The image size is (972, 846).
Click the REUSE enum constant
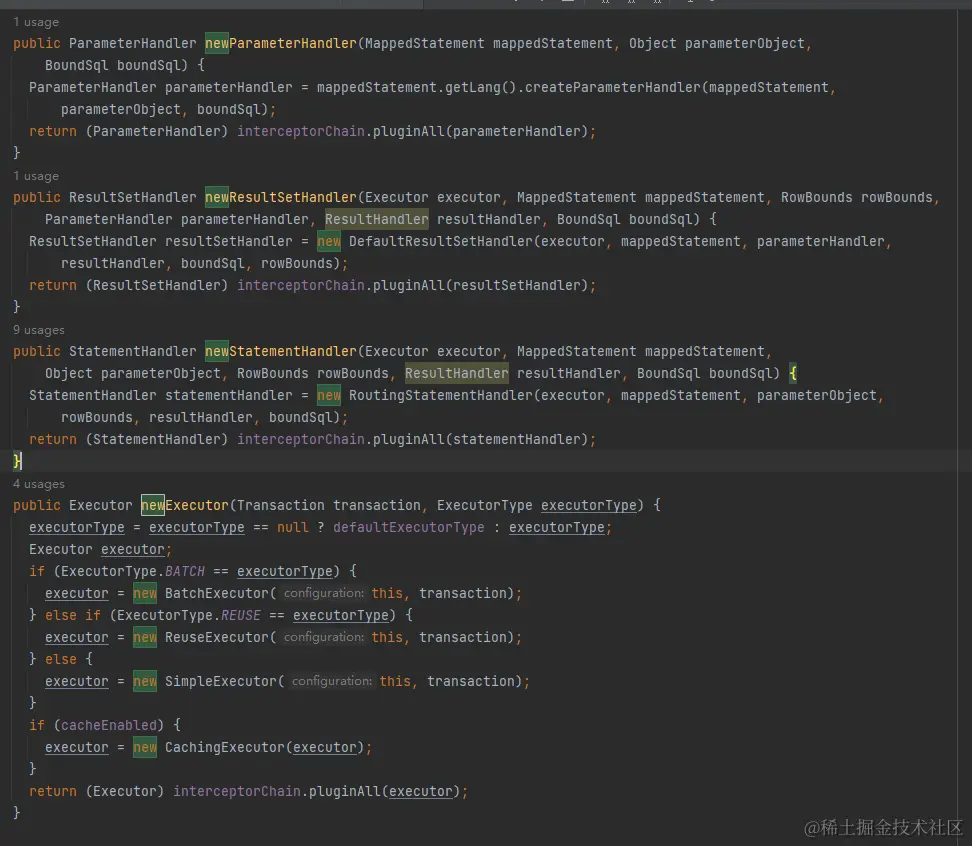point(241,615)
